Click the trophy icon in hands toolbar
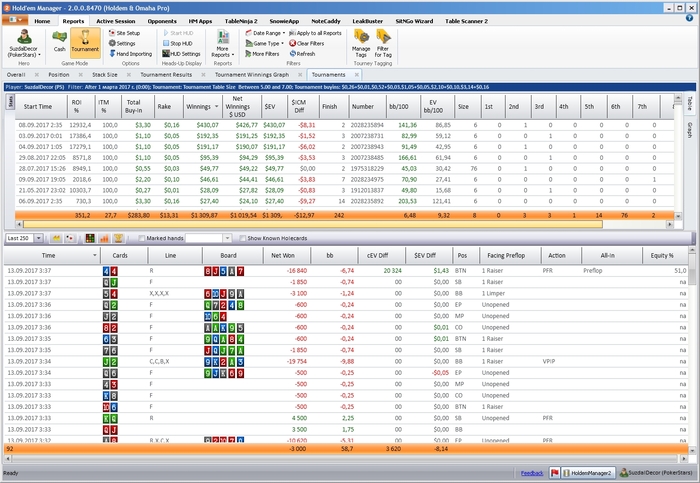 (118, 238)
